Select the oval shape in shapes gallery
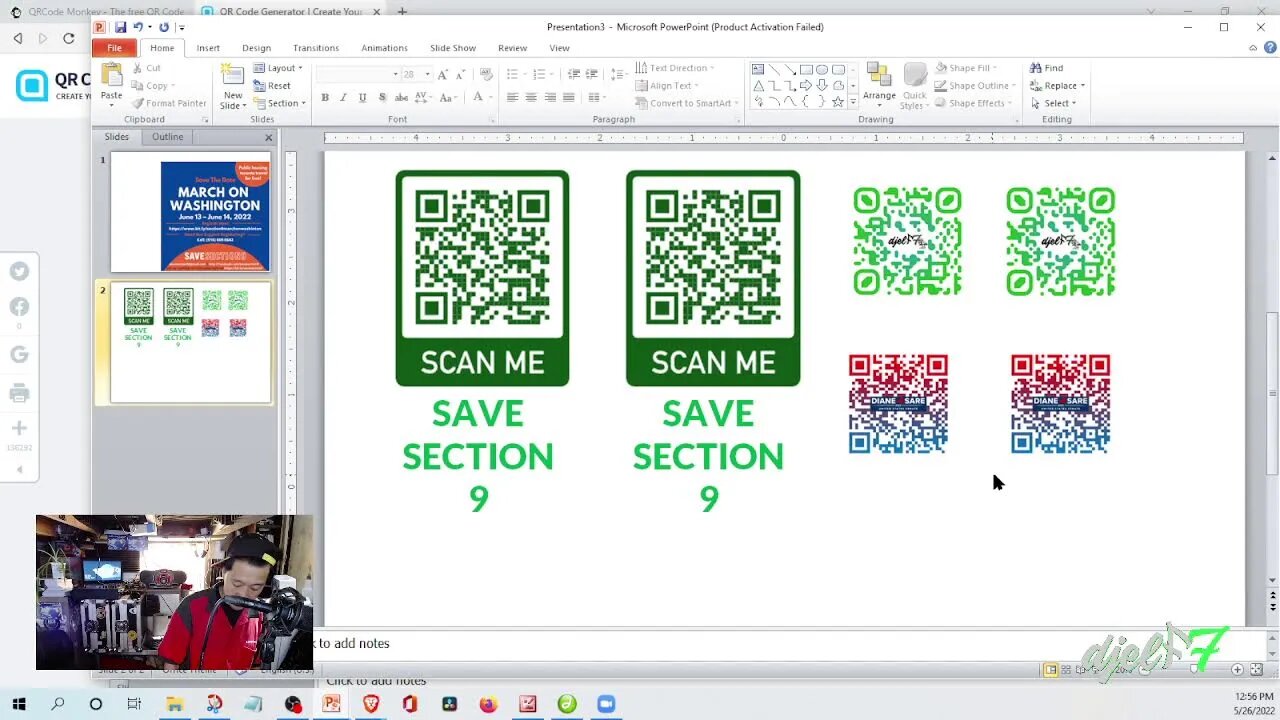Viewport: 1280px width, 720px height. click(822, 70)
